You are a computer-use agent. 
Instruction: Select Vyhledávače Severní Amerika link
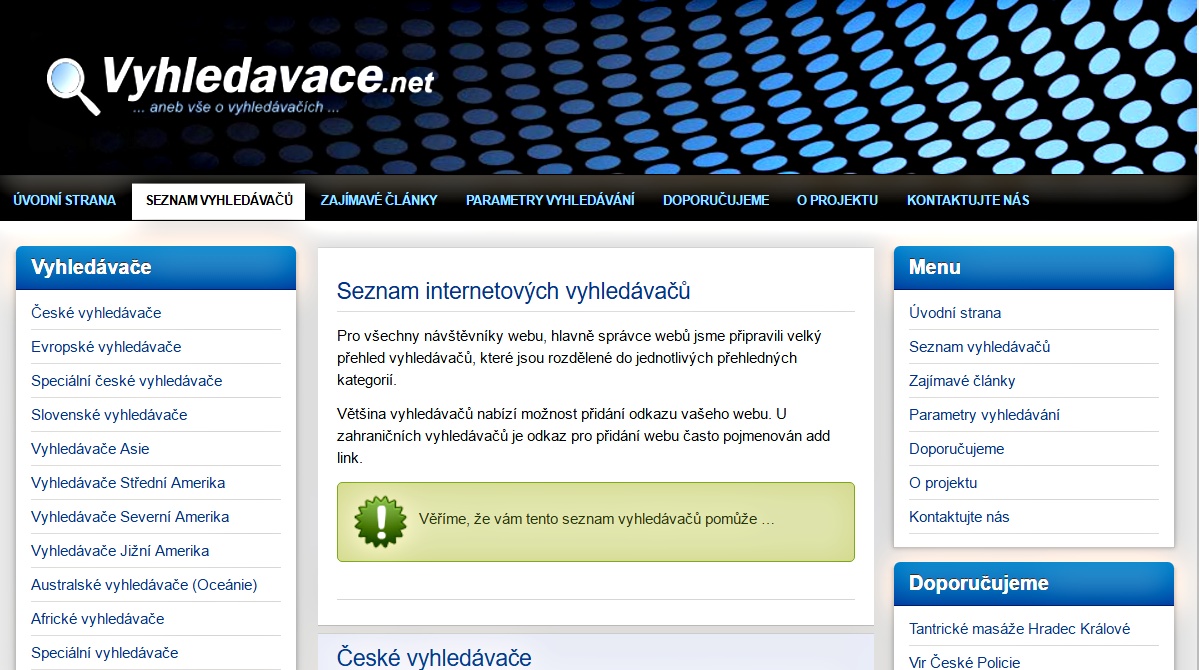(130, 517)
